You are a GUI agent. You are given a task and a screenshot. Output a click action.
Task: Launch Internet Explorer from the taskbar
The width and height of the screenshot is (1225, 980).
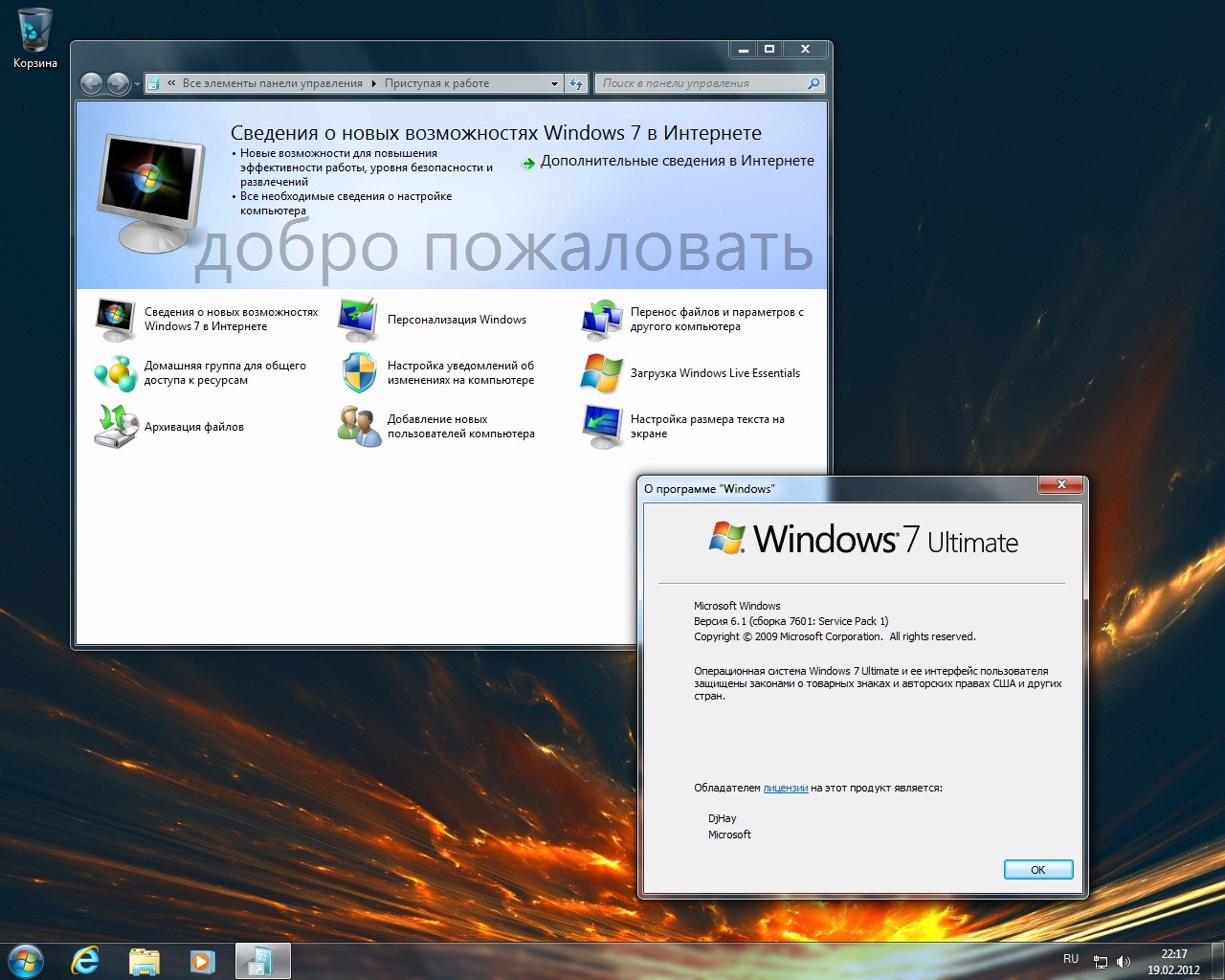[85, 961]
